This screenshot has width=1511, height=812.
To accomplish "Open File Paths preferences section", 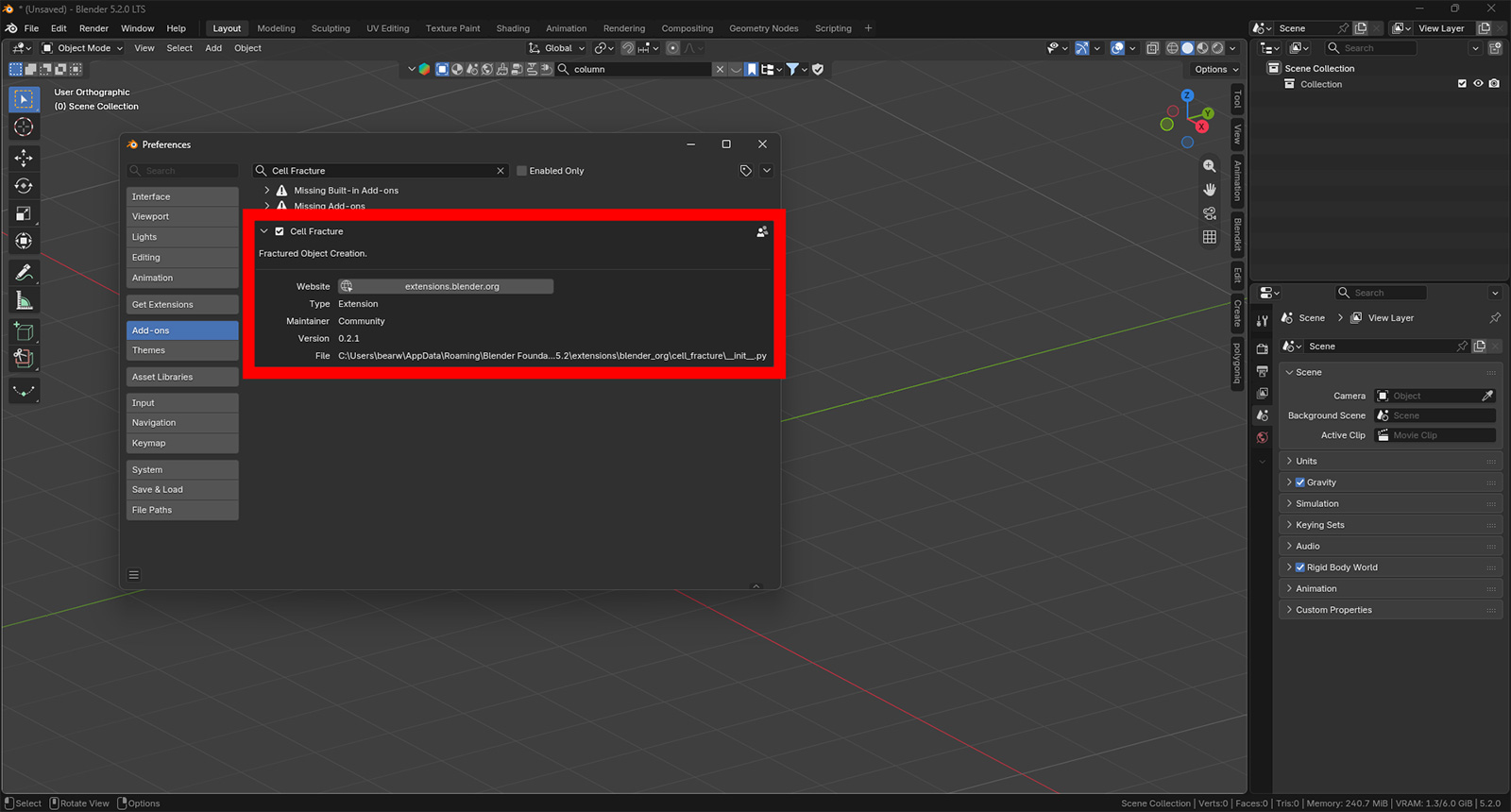I will click(x=182, y=510).
